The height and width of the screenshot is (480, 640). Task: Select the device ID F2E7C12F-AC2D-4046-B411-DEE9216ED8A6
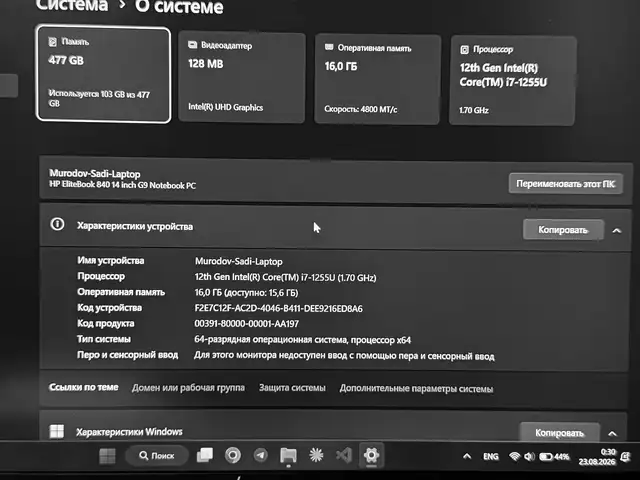(x=278, y=308)
